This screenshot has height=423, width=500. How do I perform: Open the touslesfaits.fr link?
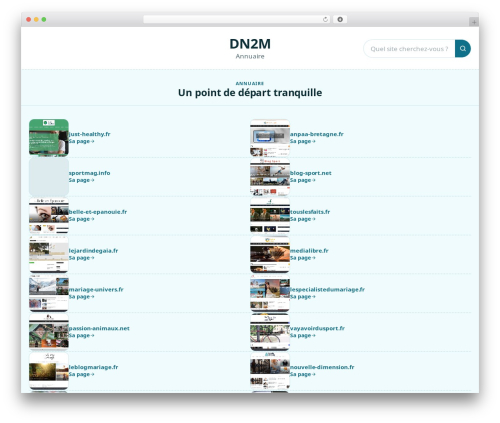pyautogui.click(x=310, y=212)
